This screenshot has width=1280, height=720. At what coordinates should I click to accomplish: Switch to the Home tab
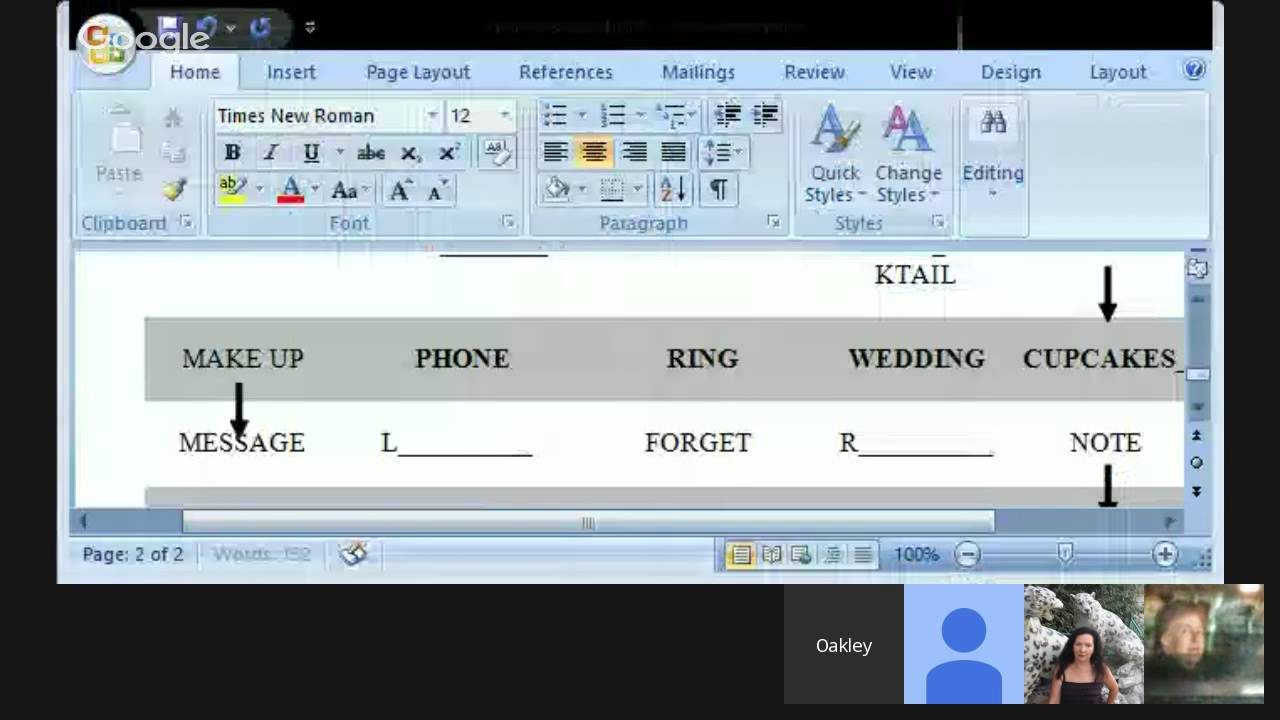point(194,72)
